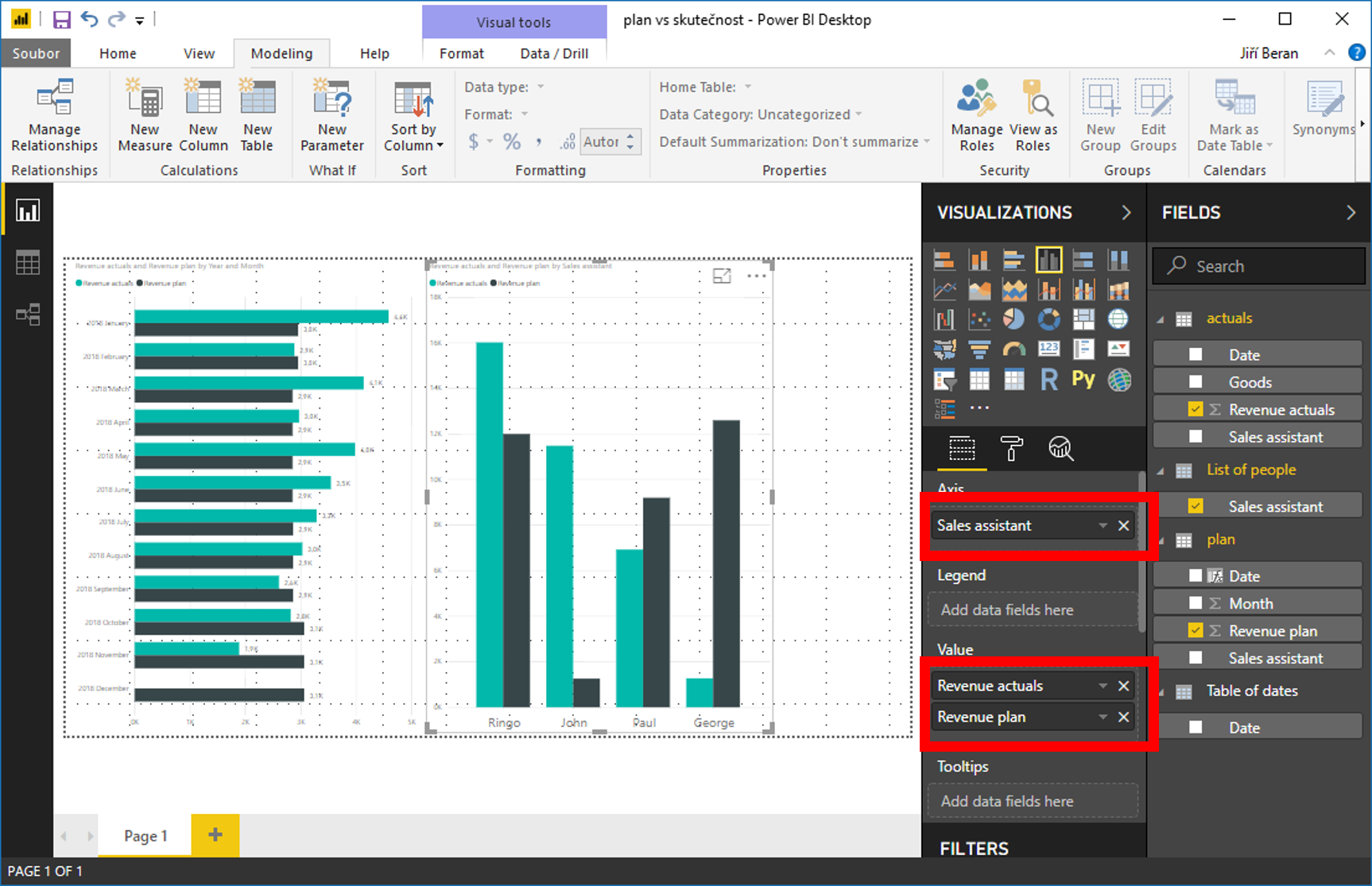Open the Help ribbon tab
Viewport: 1372px width, 886px height.
click(374, 53)
